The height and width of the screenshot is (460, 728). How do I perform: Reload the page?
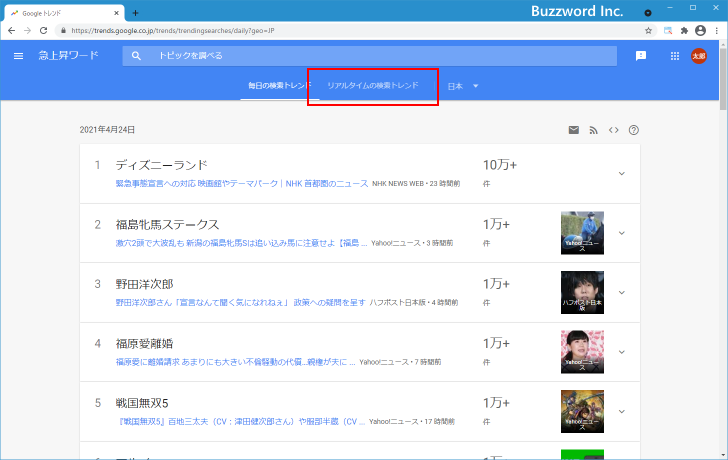point(44,31)
